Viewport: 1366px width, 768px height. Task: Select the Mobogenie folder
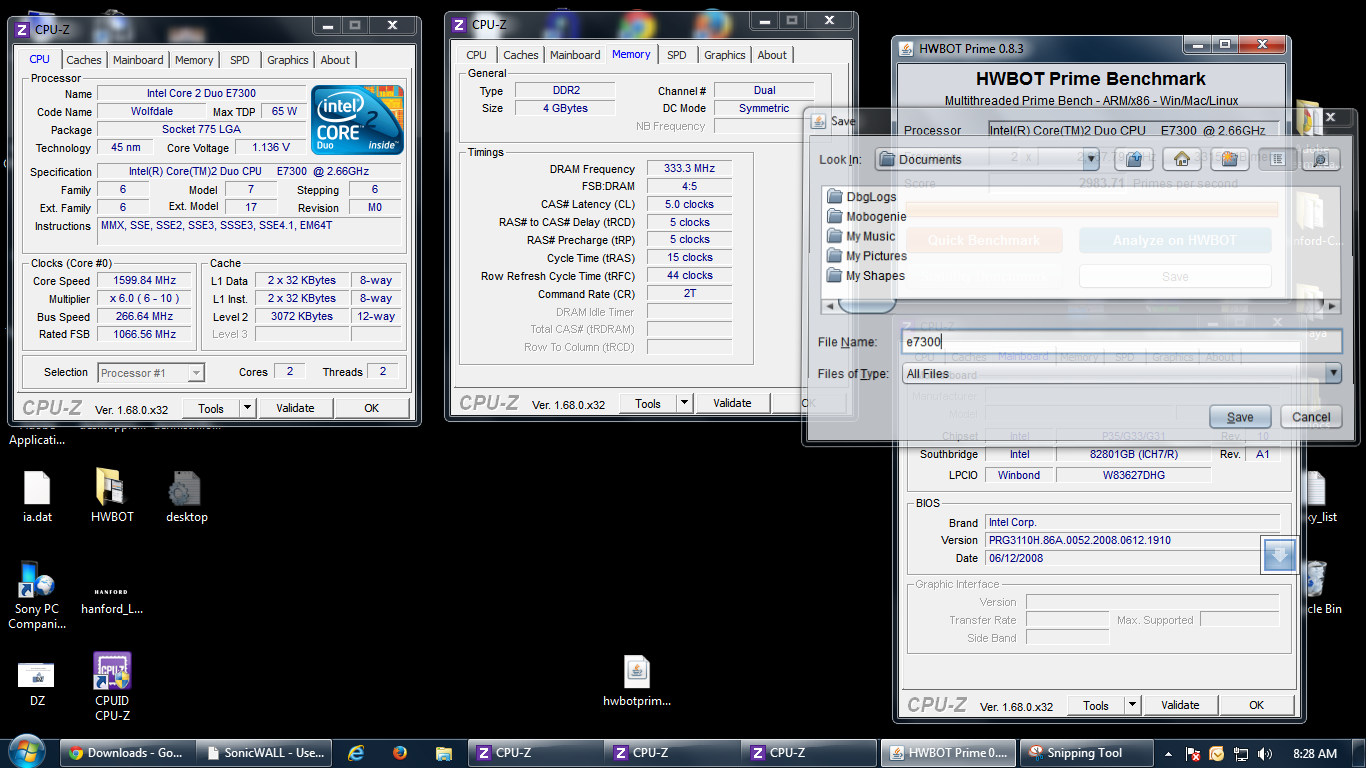[866, 216]
